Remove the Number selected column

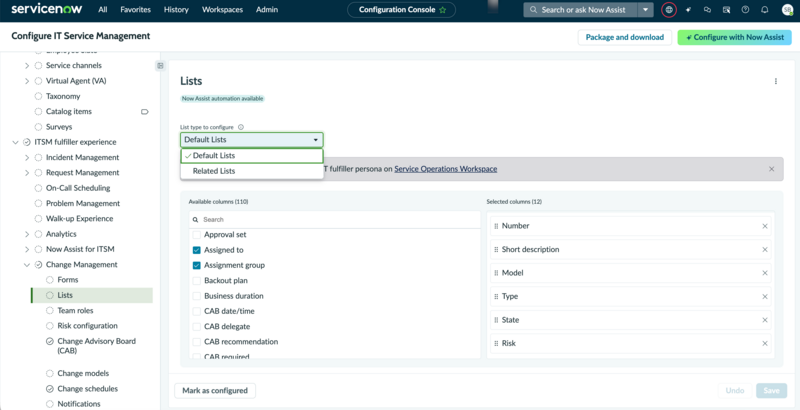[x=765, y=226]
